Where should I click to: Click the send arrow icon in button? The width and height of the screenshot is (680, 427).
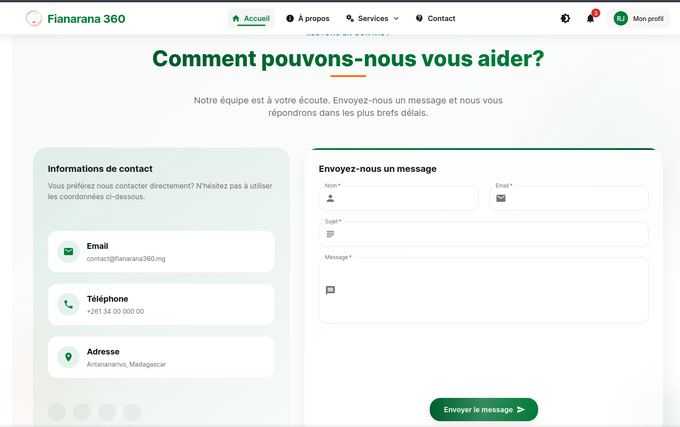click(x=521, y=409)
